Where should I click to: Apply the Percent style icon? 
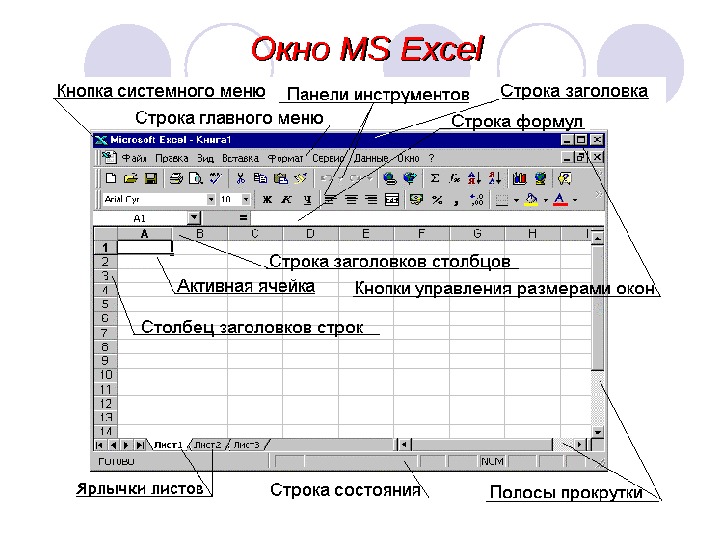pyautogui.click(x=437, y=199)
